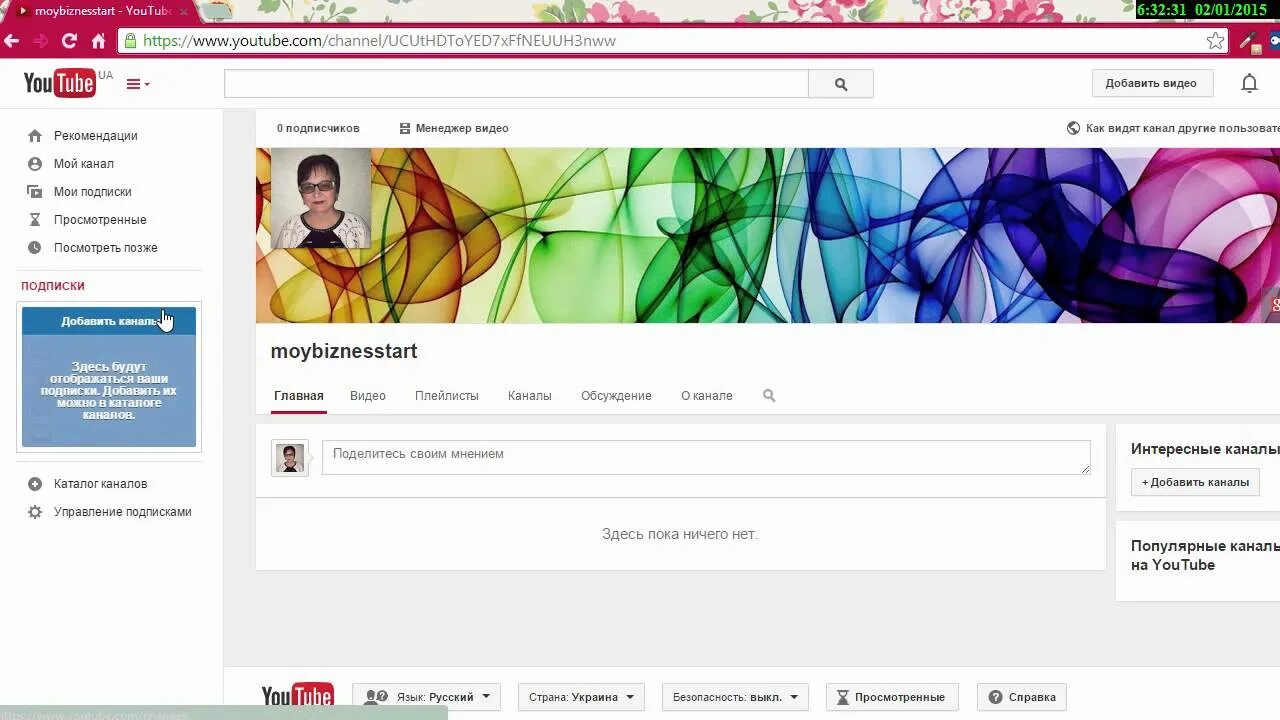The width and height of the screenshot is (1280, 720).
Task: Click the Интересные каналы heading
Action: tap(1205, 449)
